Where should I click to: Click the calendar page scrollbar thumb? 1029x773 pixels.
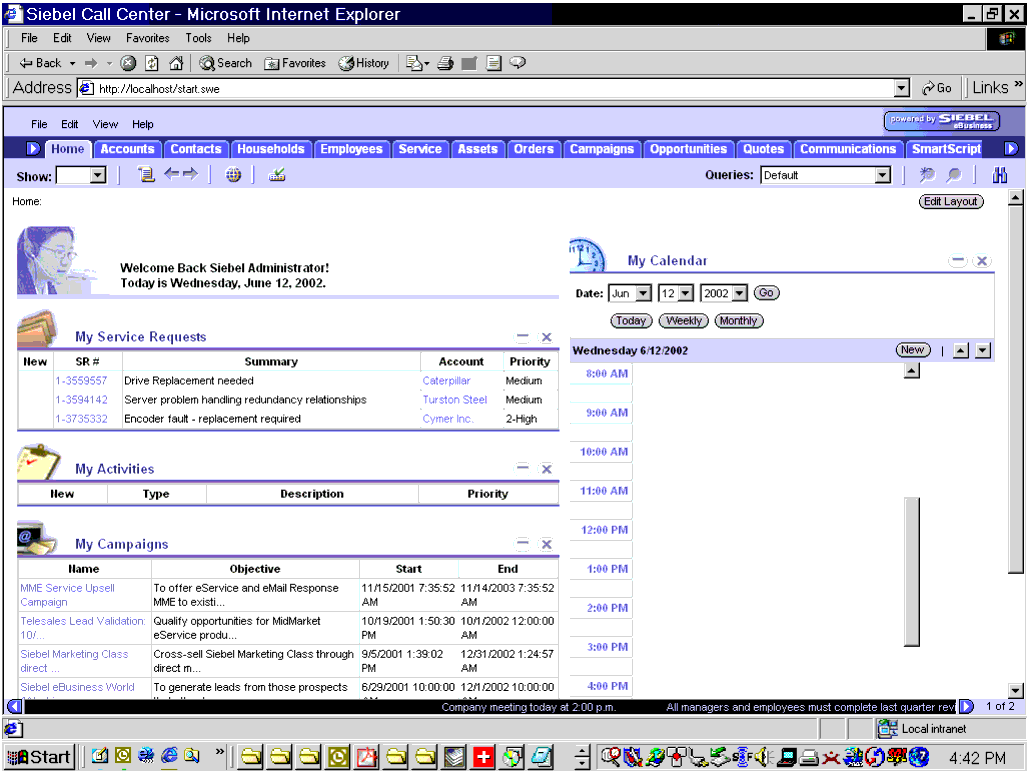point(912,572)
